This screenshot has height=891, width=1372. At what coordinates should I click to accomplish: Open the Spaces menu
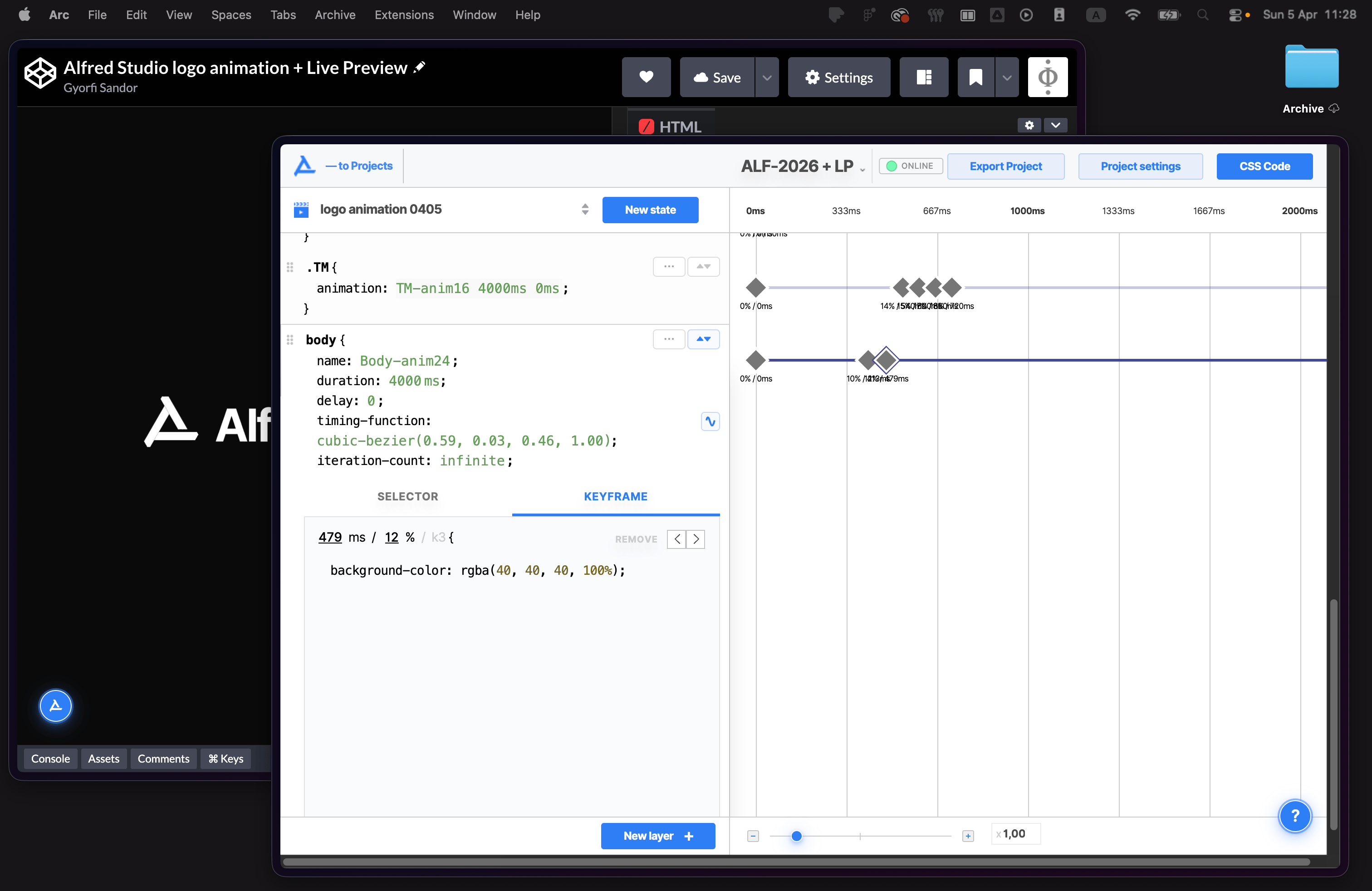point(231,15)
